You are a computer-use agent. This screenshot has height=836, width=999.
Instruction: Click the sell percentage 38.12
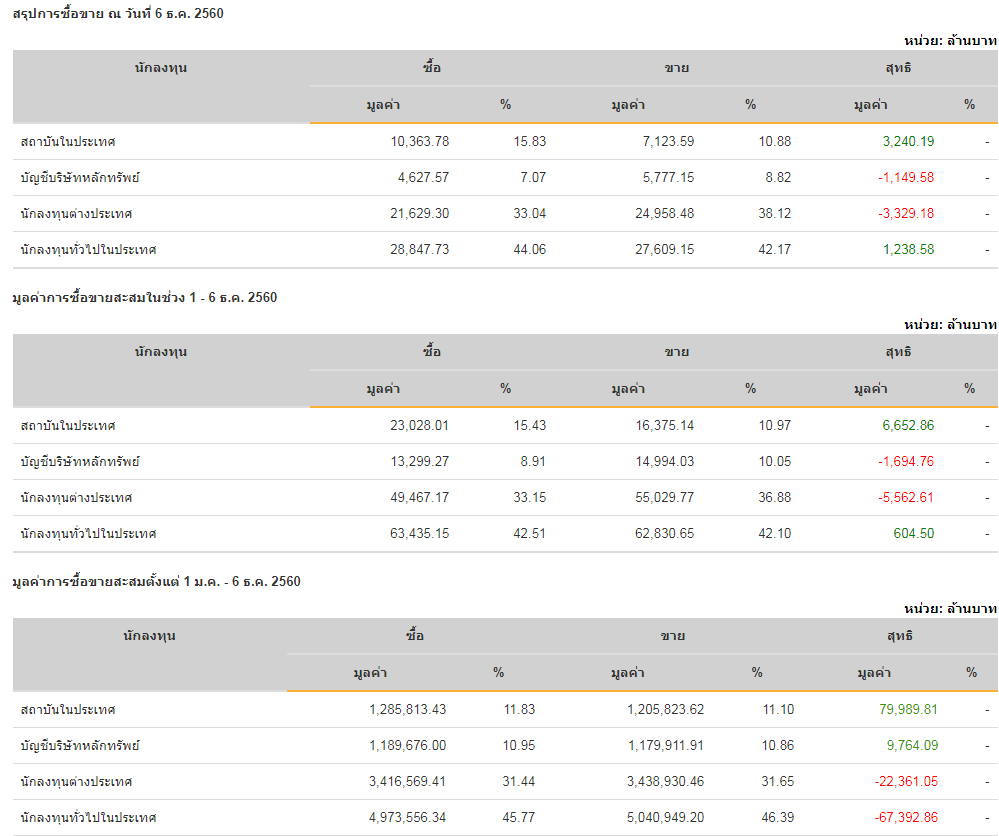coord(774,213)
